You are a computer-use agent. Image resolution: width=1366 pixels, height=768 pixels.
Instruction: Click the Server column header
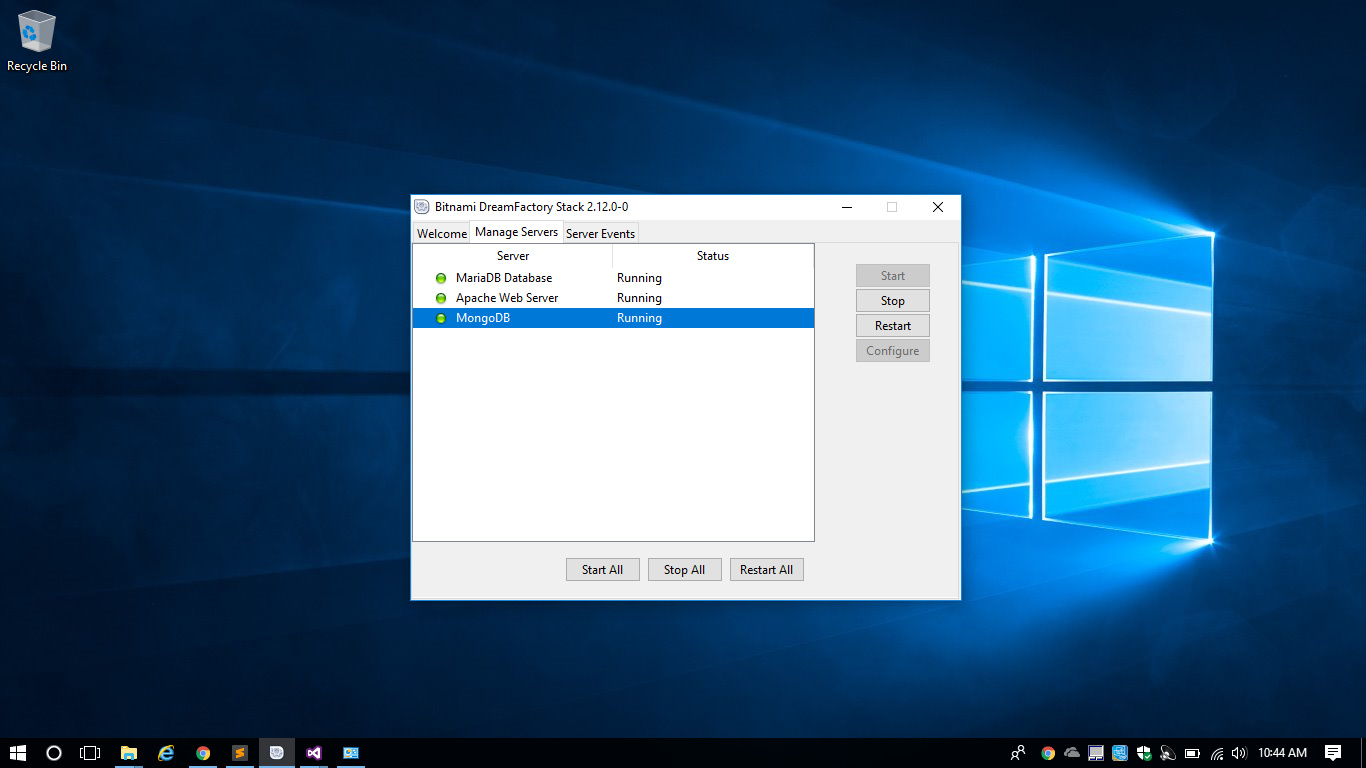pos(513,256)
